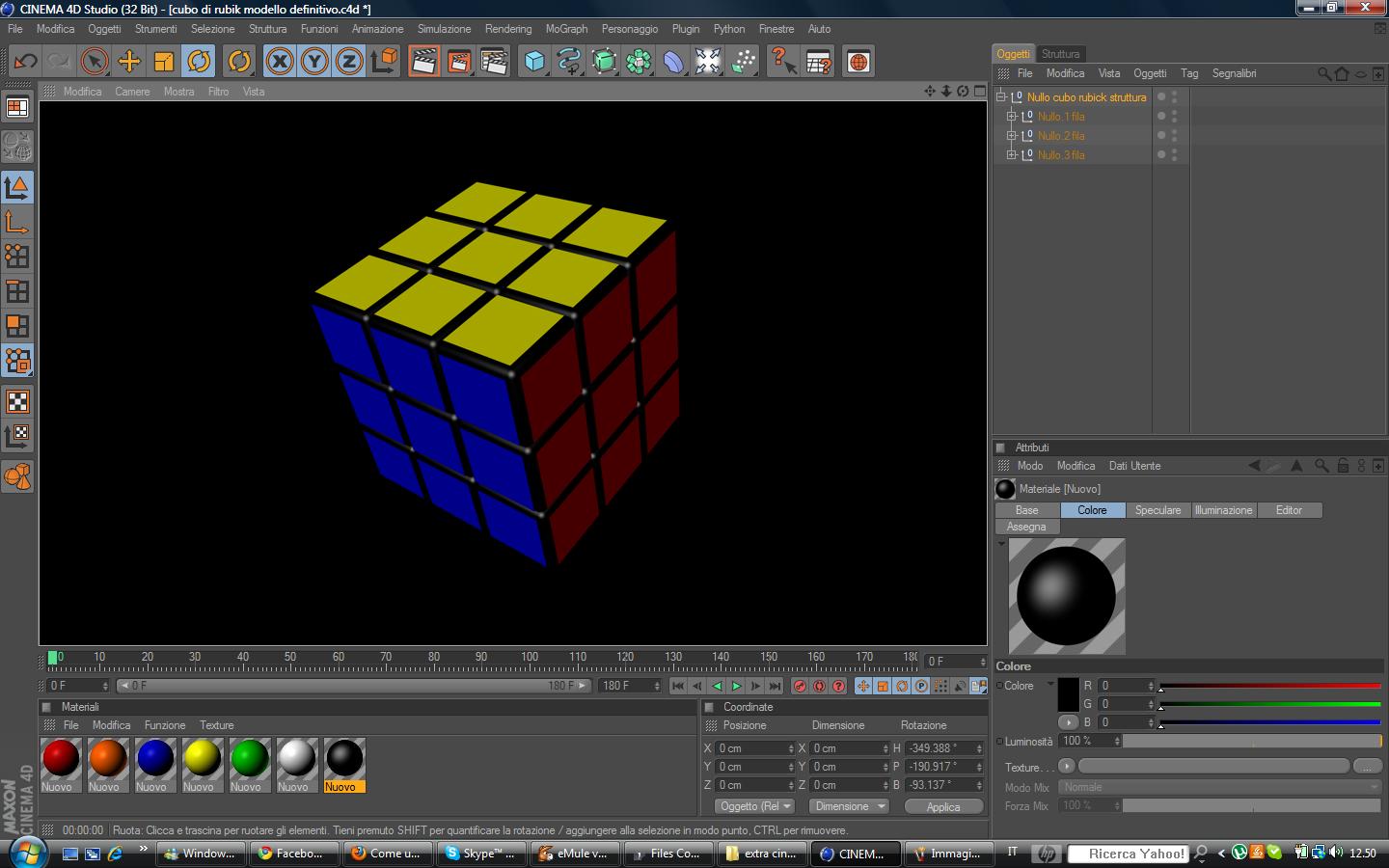1389x868 pixels.
Task: Open the Oggetto (Rel coordinate dropdown
Action: pos(754,806)
